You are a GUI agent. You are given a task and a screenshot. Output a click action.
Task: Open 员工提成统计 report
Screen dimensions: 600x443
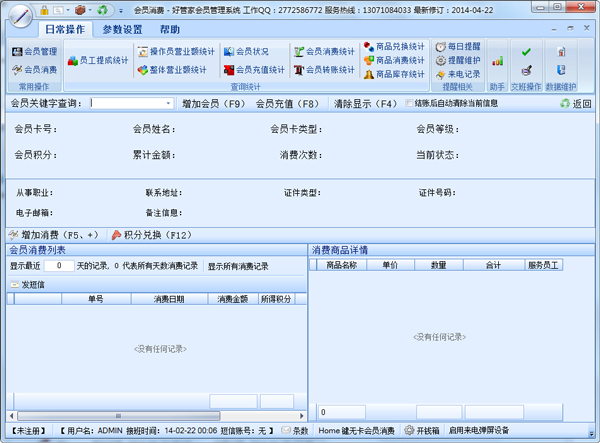point(98,60)
